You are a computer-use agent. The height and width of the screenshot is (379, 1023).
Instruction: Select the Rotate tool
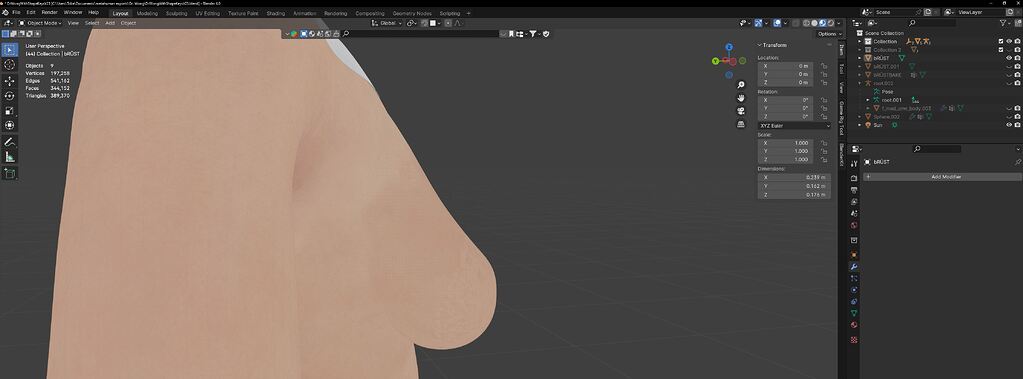[10, 96]
